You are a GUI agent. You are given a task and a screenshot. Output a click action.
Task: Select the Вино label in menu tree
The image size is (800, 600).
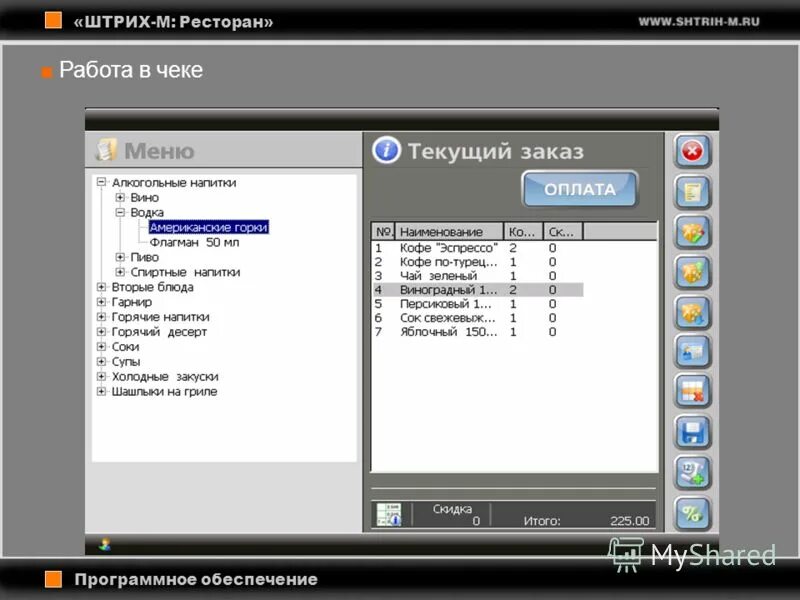pos(144,197)
